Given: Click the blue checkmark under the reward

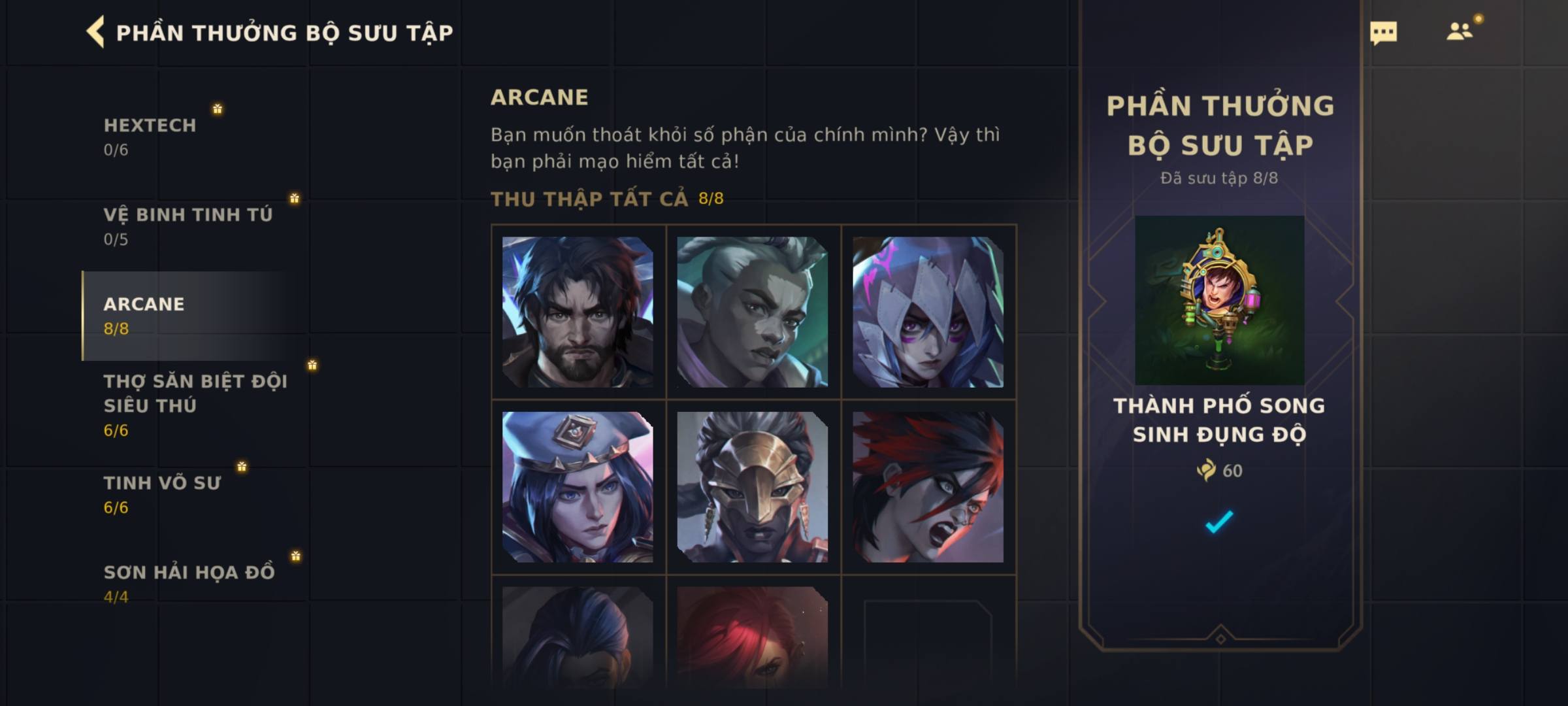Looking at the screenshot, I should click(1219, 522).
